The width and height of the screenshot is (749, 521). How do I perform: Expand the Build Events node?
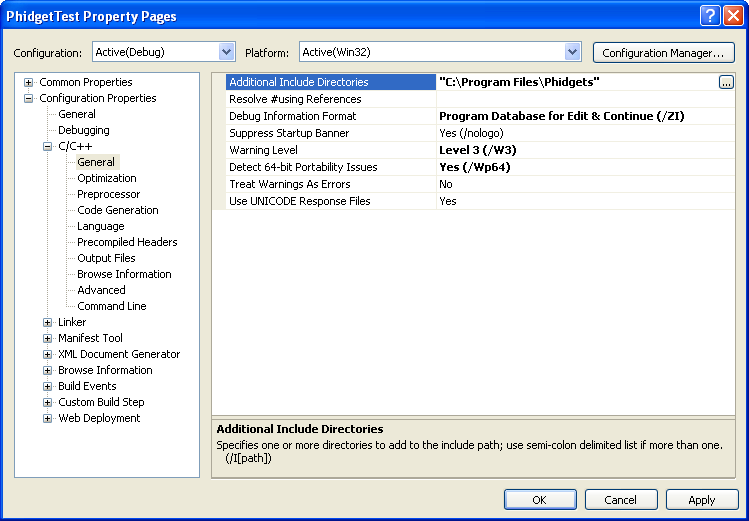47,386
